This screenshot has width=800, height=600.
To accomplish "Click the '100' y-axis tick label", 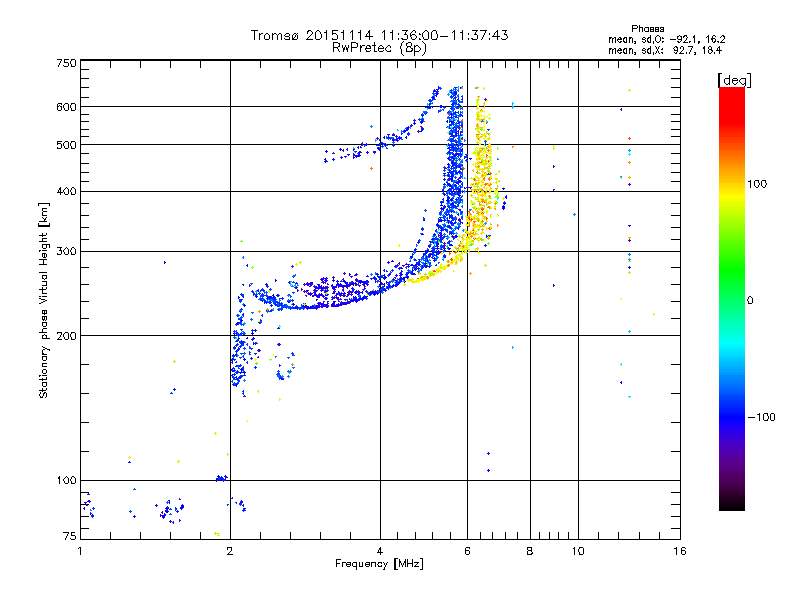I will pyautogui.click(x=66, y=480).
